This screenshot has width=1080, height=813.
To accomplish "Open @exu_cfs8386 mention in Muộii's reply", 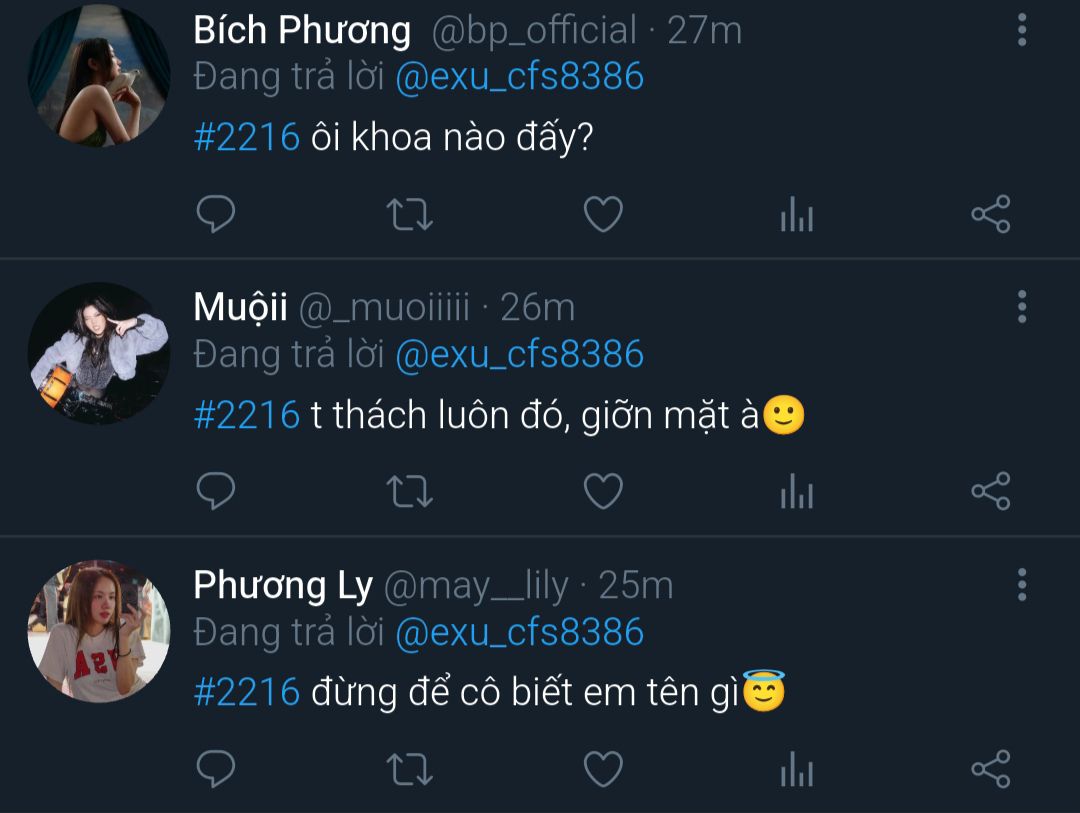I will tap(519, 355).
